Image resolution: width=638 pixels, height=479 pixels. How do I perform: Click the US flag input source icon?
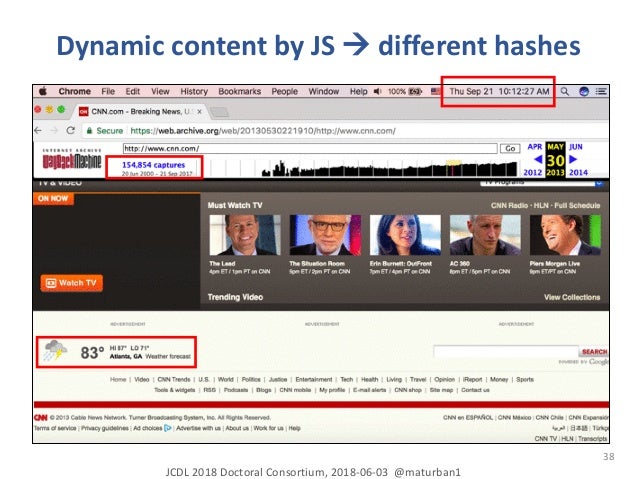[x=436, y=91]
